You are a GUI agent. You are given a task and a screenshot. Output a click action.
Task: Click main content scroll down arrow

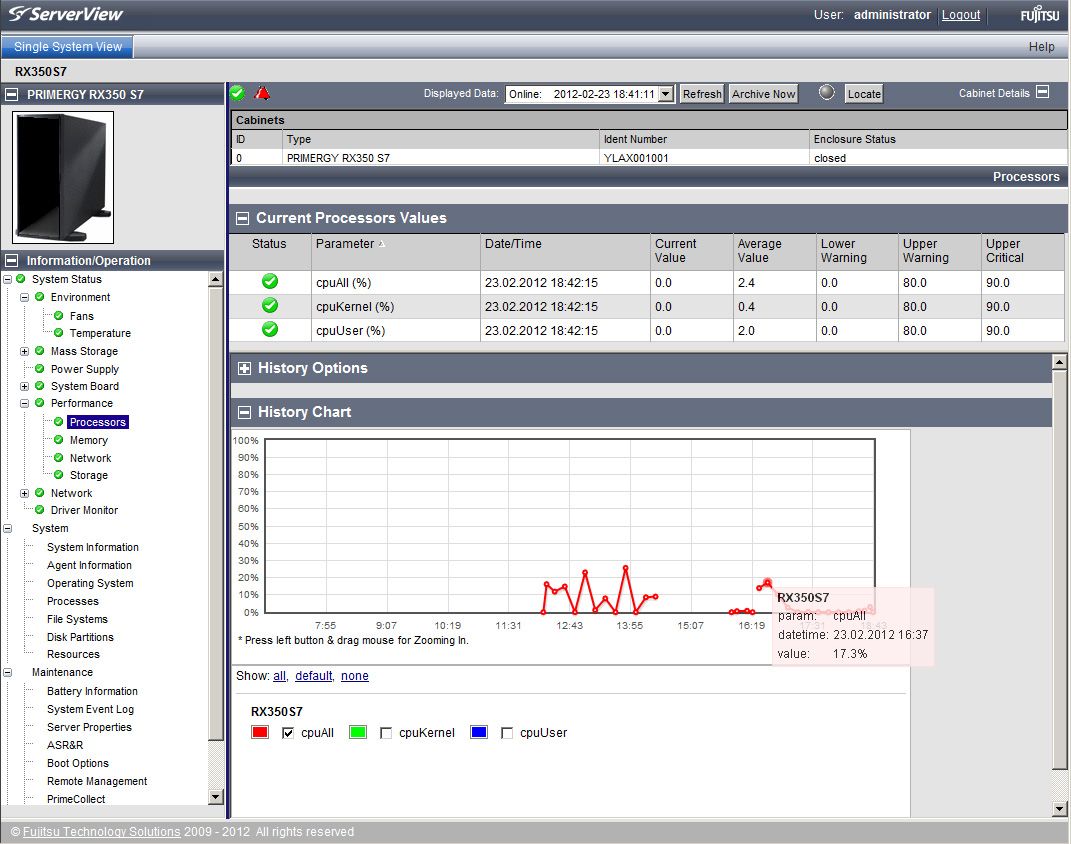tap(1059, 809)
